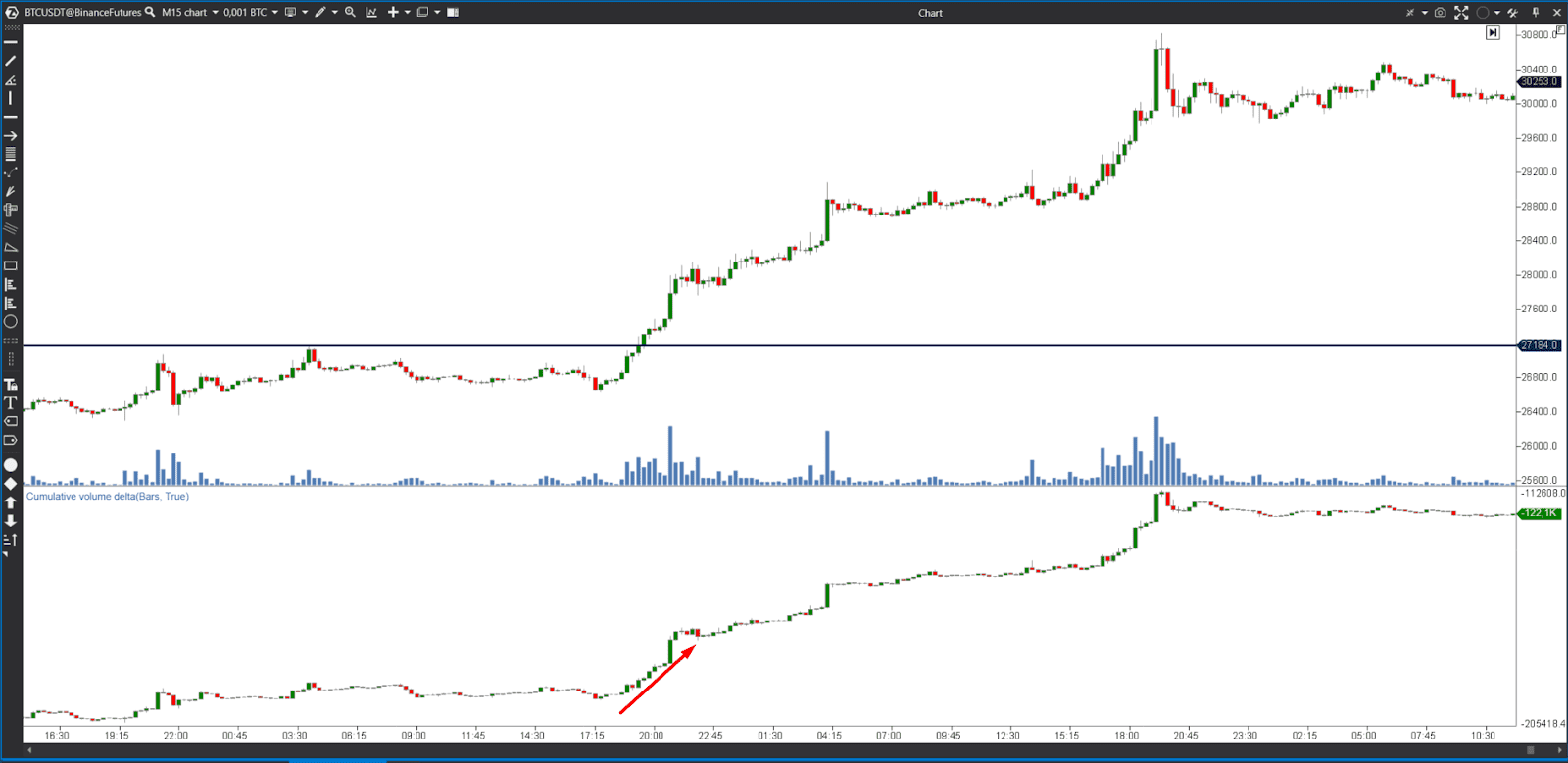1568x763 pixels.
Task: Expand the plus icon dropdown arrow
Action: pyautogui.click(x=408, y=12)
